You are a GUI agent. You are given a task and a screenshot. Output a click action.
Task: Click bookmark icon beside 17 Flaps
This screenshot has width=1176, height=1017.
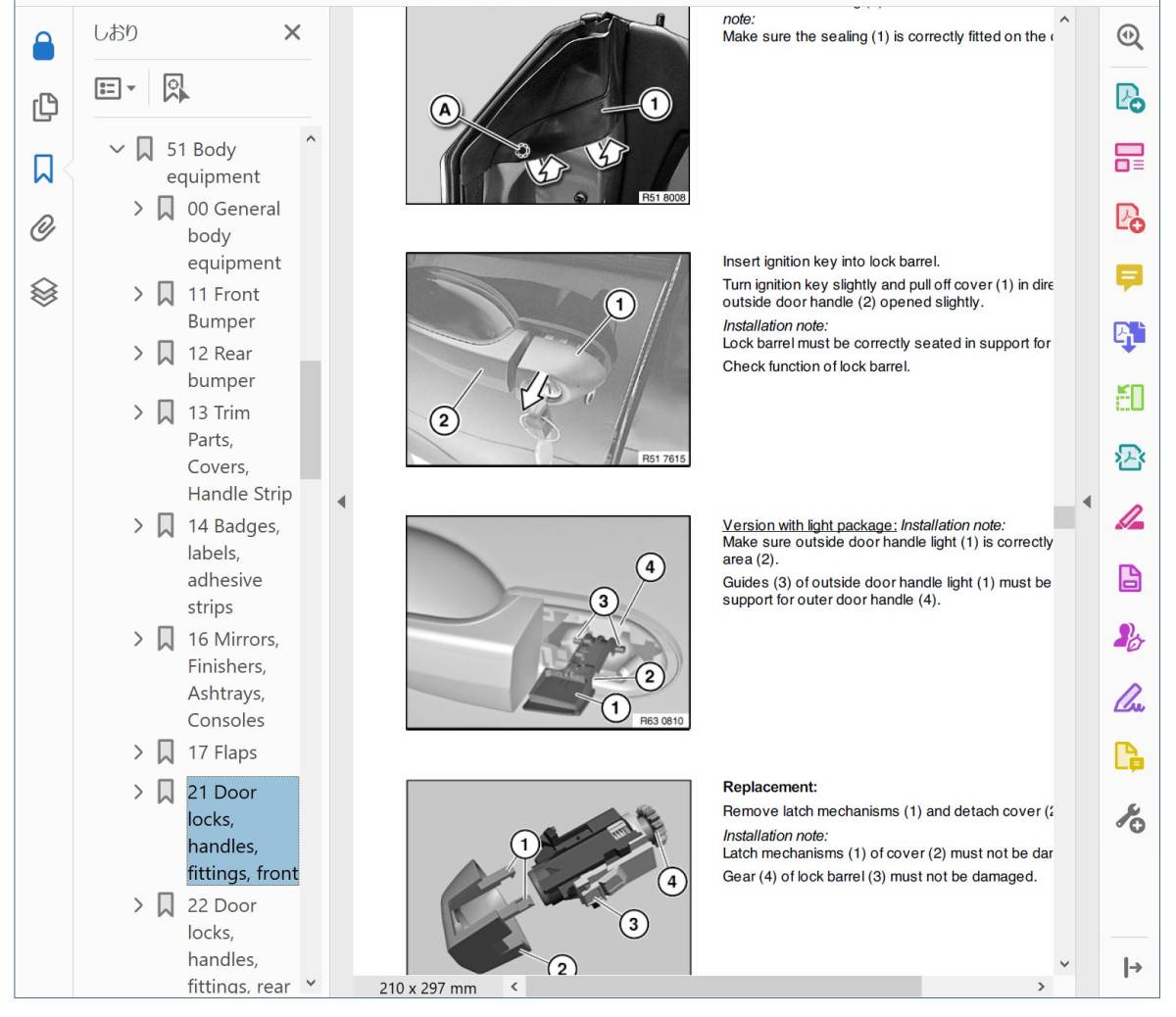pyautogui.click(x=166, y=752)
